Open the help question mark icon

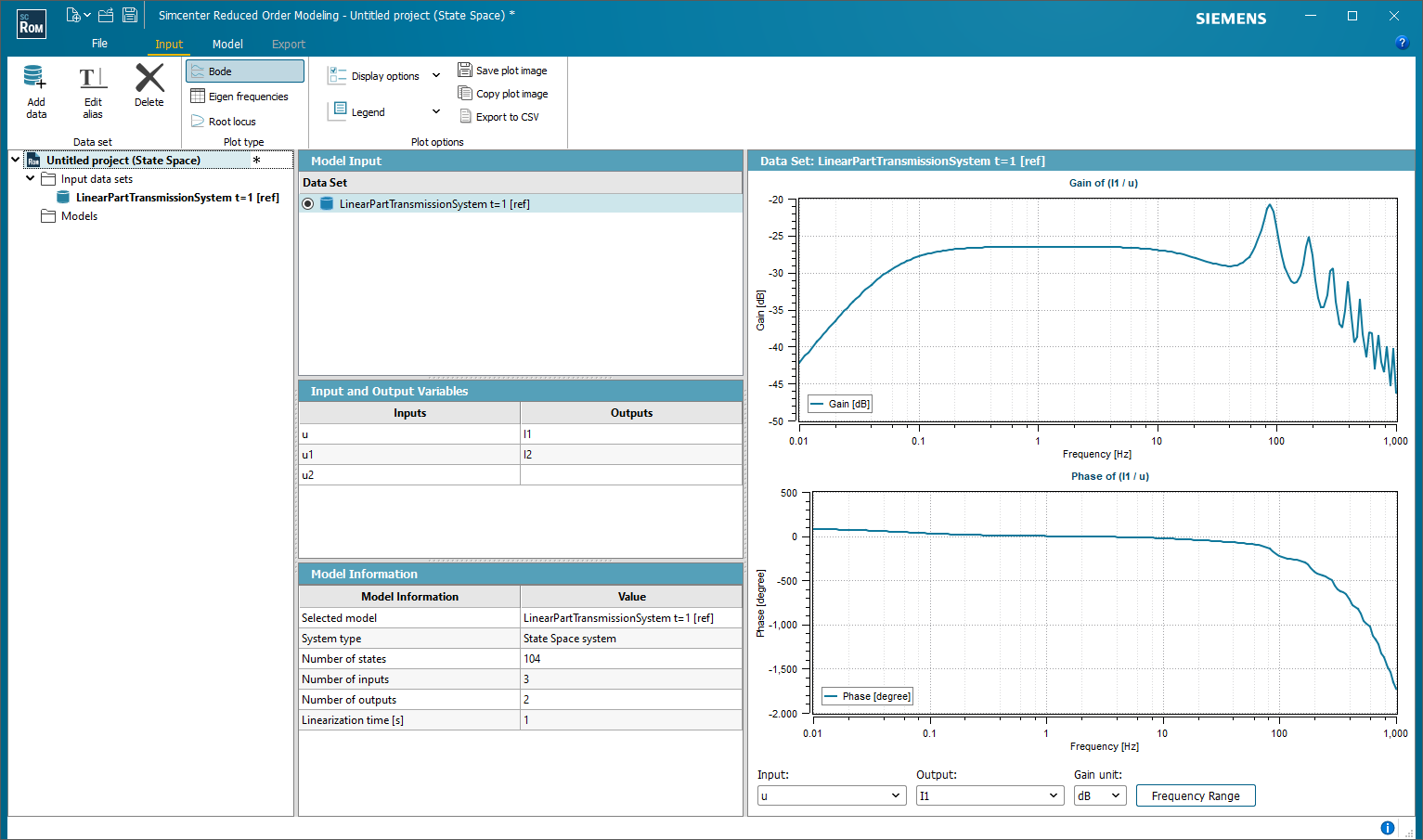(x=1402, y=43)
